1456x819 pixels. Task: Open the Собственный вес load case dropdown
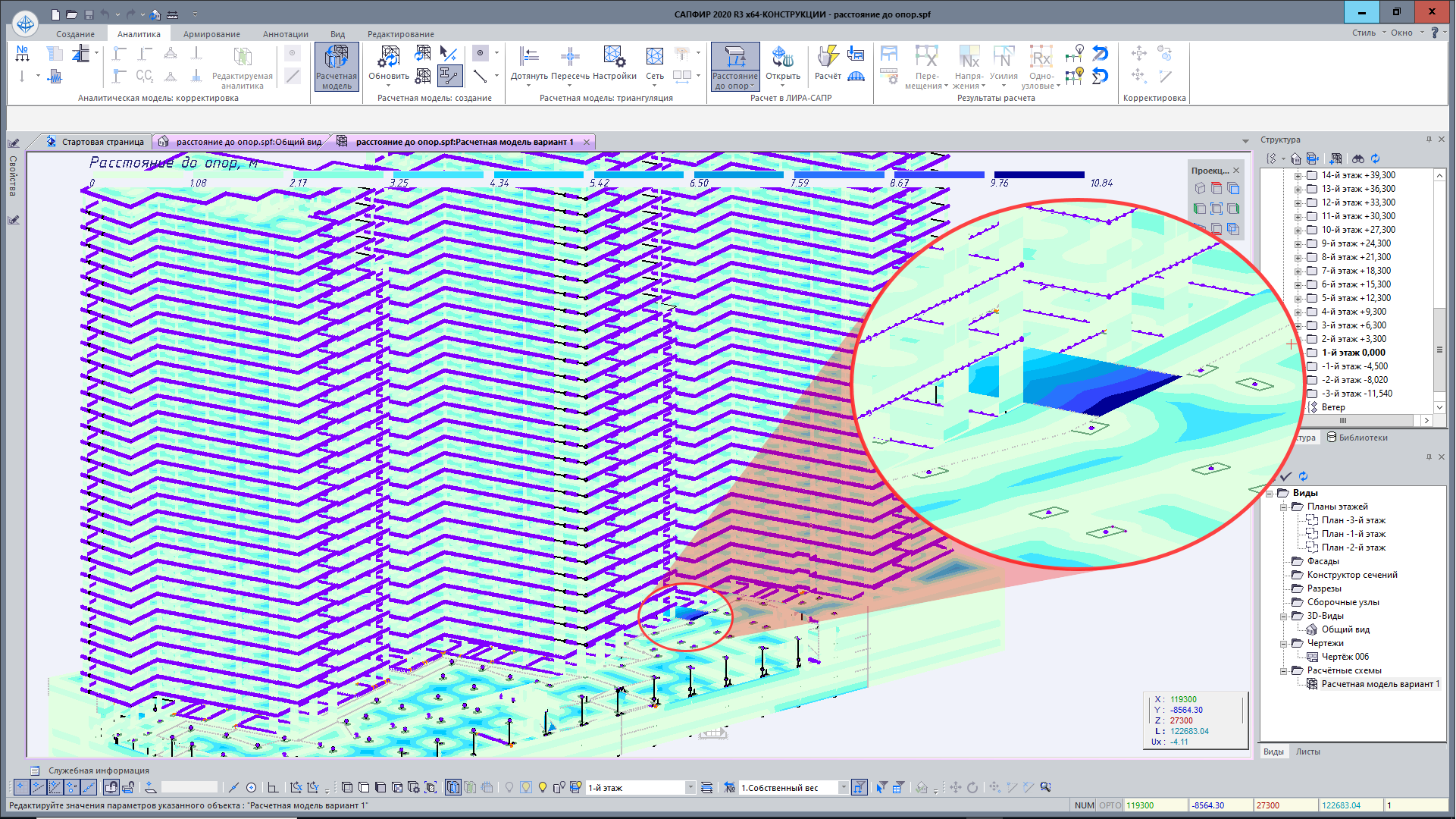pyautogui.click(x=843, y=788)
